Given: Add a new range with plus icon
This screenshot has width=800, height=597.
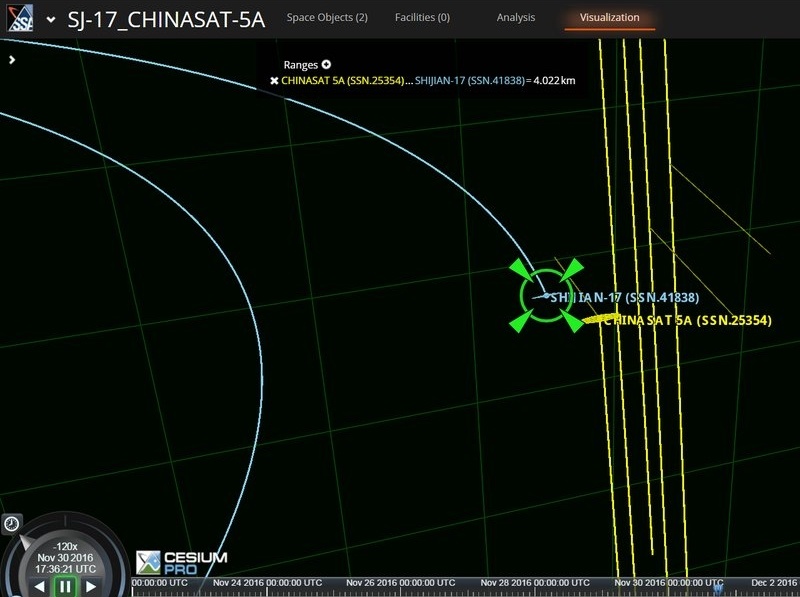Looking at the screenshot, I should pyautogui.click(x=327, y=64).
